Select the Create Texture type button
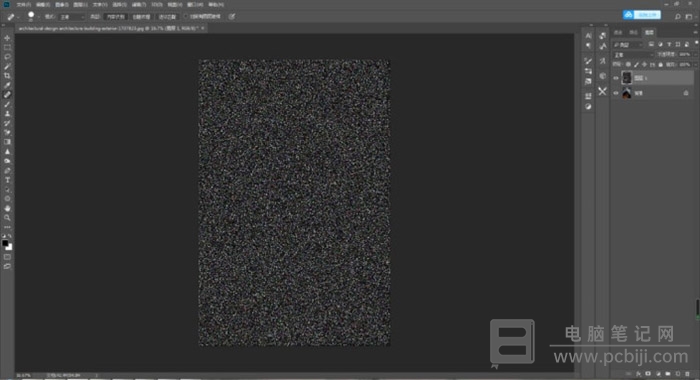700x380 pixels. pyautogui.click(x=142, y=17)
